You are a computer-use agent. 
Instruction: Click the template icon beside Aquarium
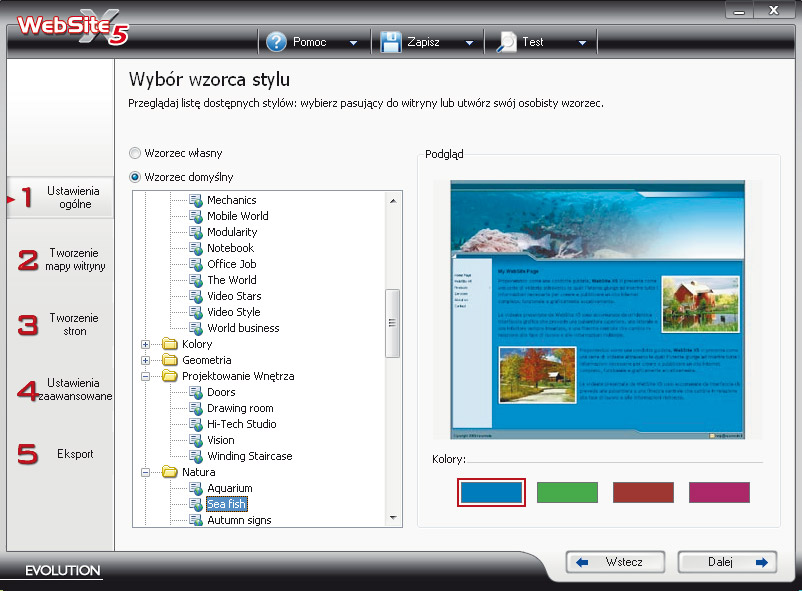point(196,488)
